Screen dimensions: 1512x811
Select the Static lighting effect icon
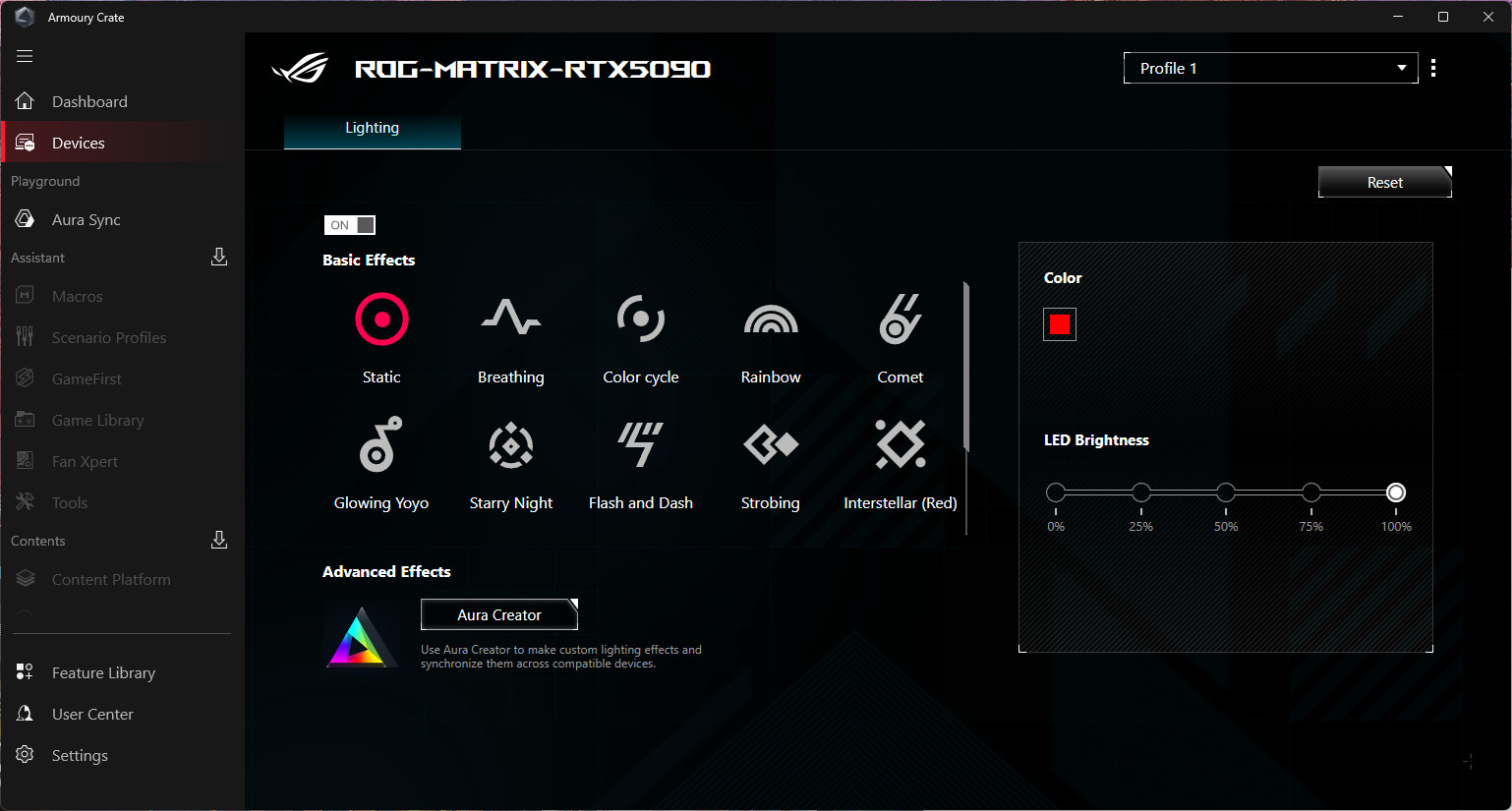click(381, 319)
